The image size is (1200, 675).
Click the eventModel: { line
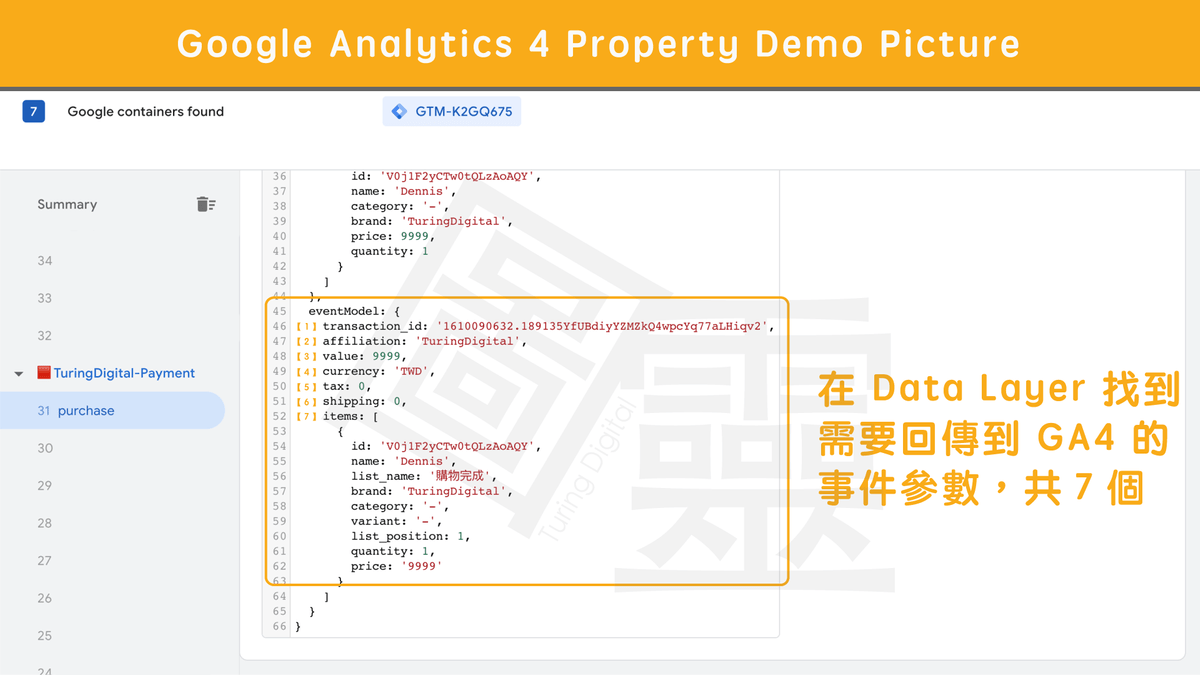(x=354, y=311)
